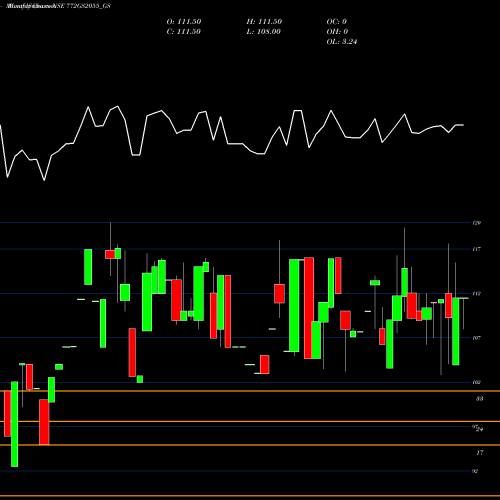Click the tall green candle at the far left edge
The width and height of the screenshot is (500, 500).
[x=14, y=424]
